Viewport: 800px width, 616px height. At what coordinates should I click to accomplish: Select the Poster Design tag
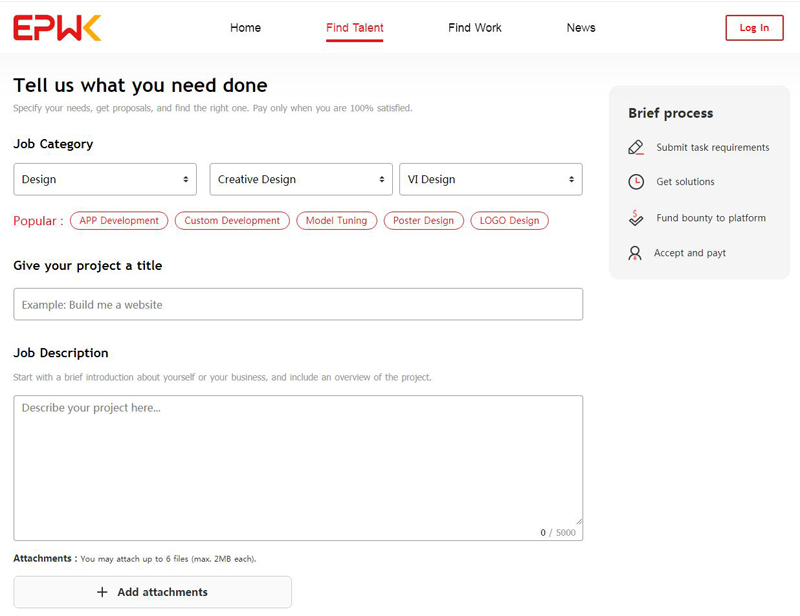tap(423, 221)
